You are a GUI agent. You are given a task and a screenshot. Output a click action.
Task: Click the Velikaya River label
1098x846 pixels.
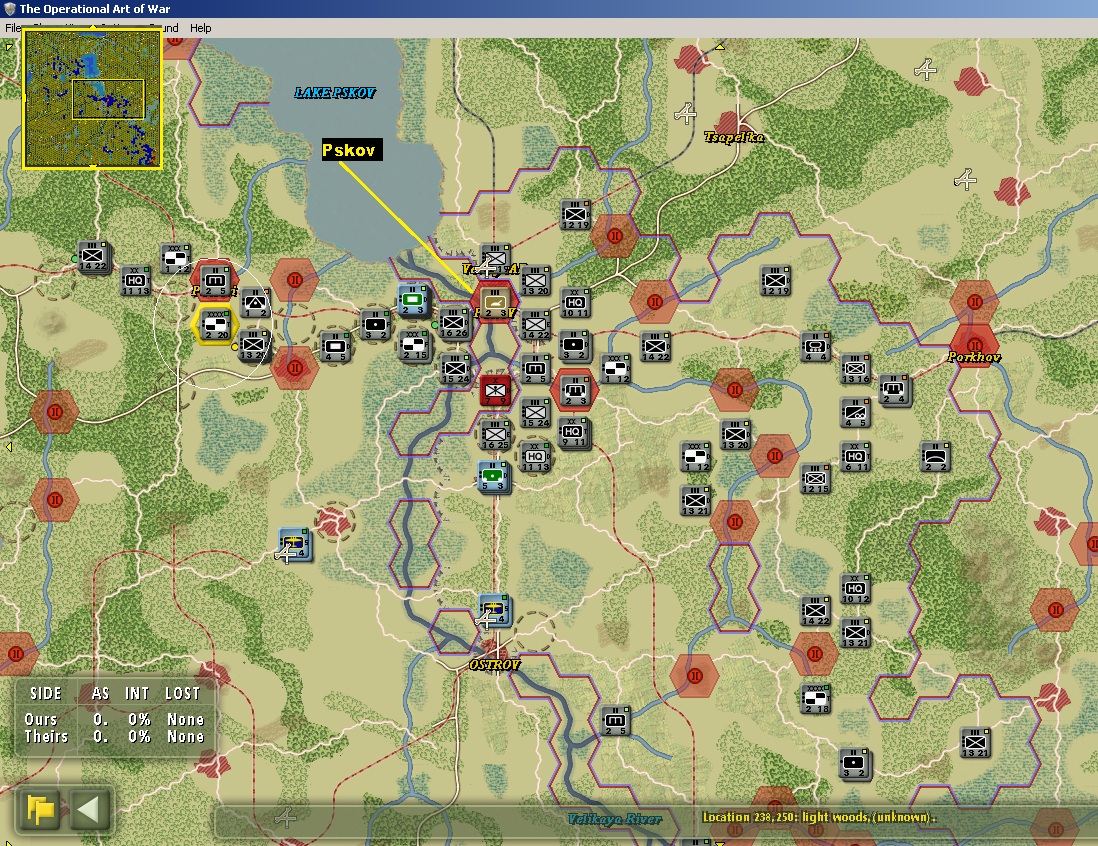[x=614, y=819]
